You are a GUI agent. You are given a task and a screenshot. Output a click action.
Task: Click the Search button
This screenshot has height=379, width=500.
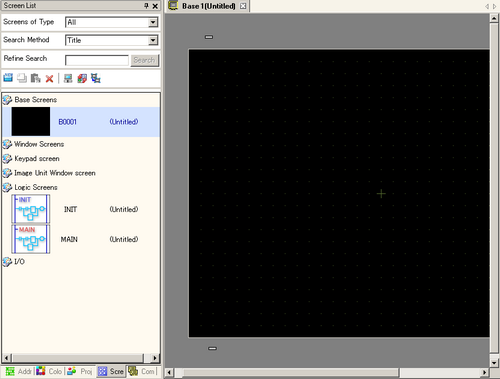coord(144,60)
